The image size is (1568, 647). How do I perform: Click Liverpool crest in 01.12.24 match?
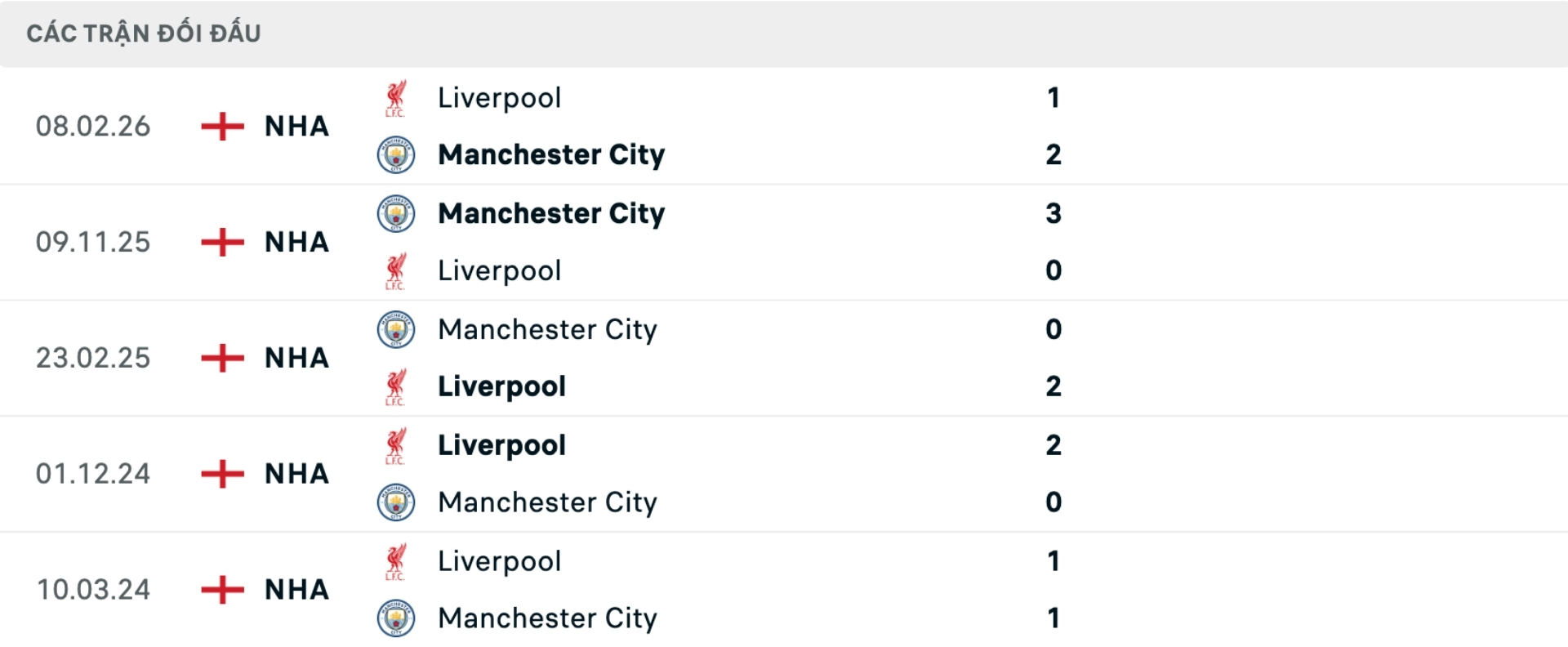396,446
